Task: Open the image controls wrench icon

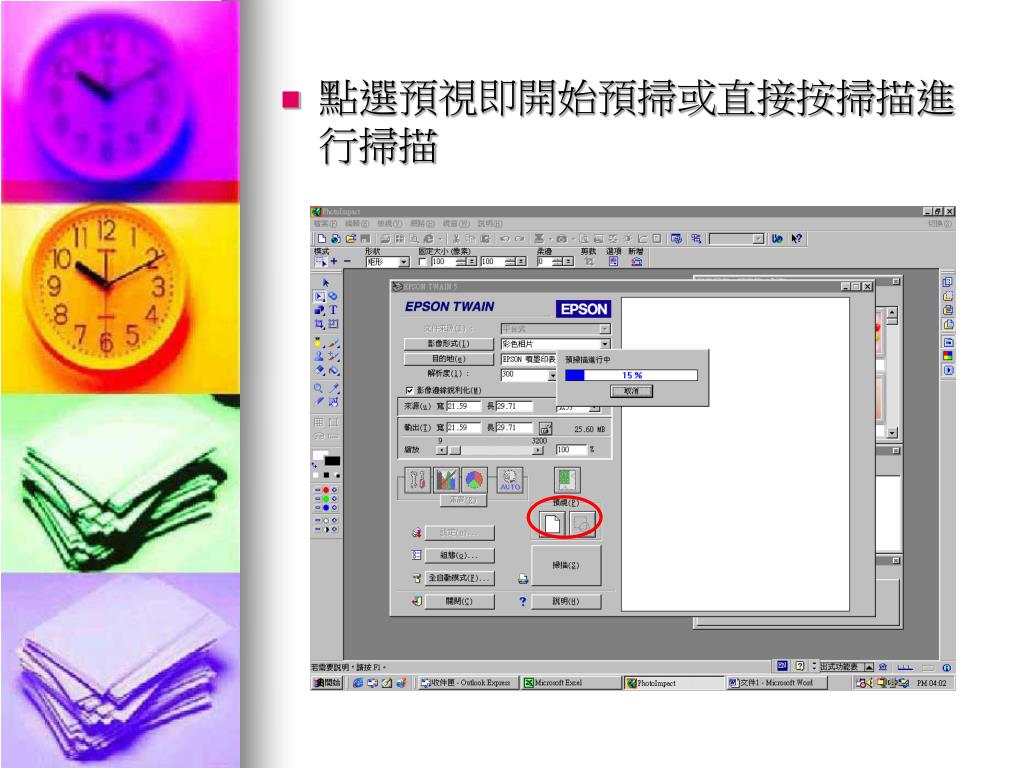Action: (x=416, y=481)
